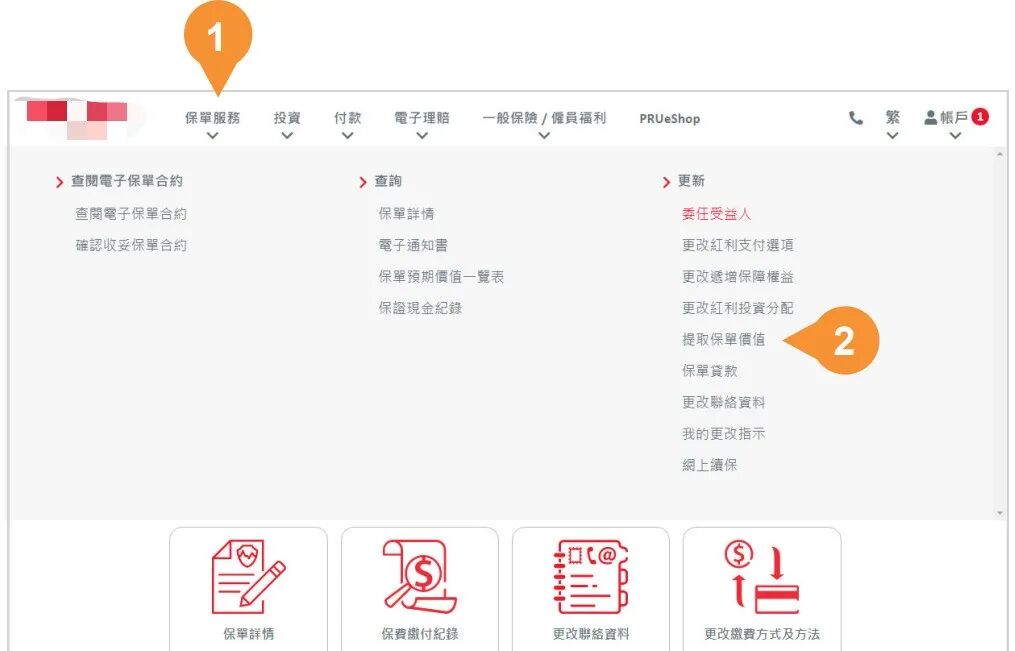Screen dimensions: 1015x651
Task: Open 電子通知書 under 查詢
Action: pyautogui.click(x=412, y=245)
